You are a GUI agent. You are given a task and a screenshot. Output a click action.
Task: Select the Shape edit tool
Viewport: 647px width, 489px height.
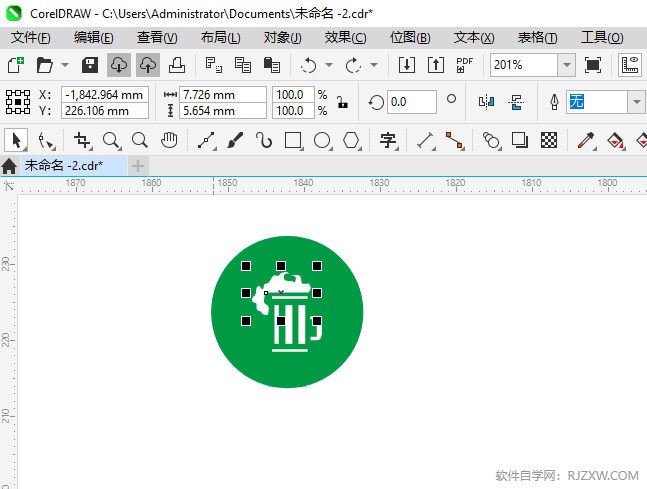click(46, 140)
